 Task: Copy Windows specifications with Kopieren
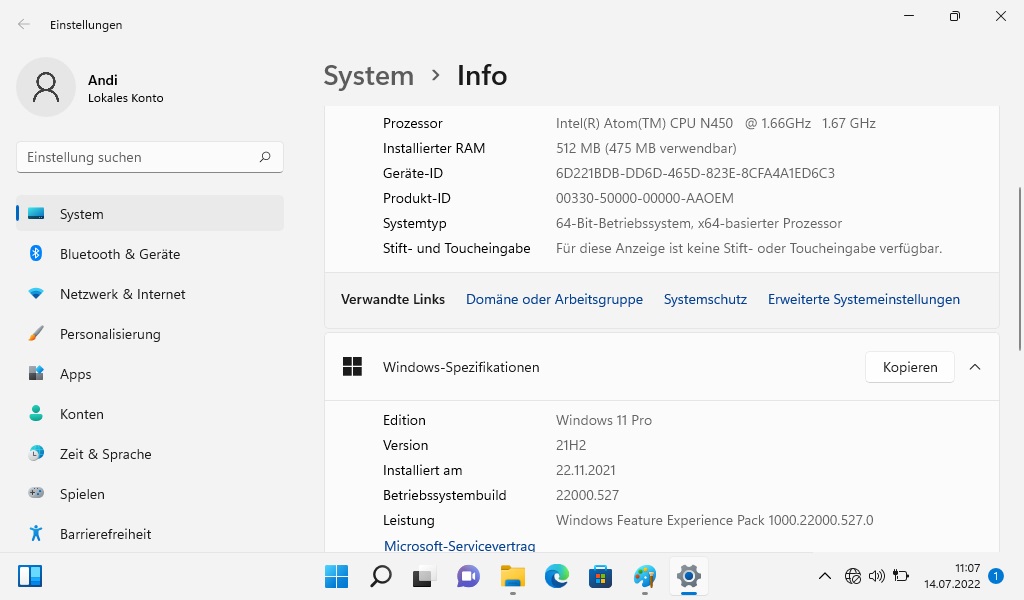[909, 367]
